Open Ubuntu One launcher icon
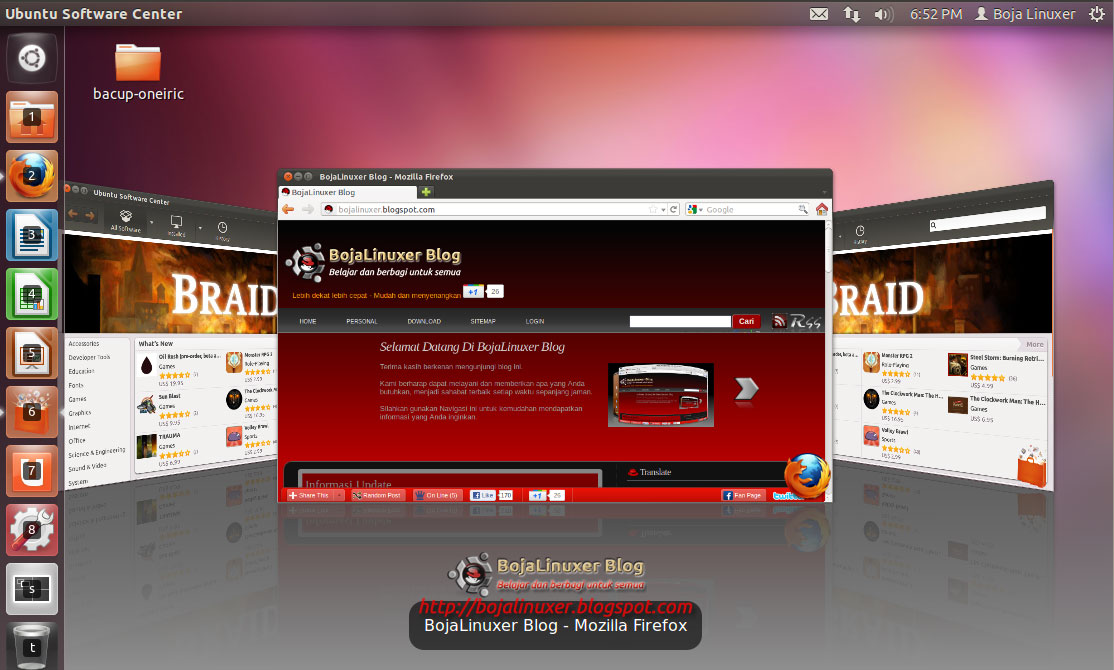 click(32, 471)
